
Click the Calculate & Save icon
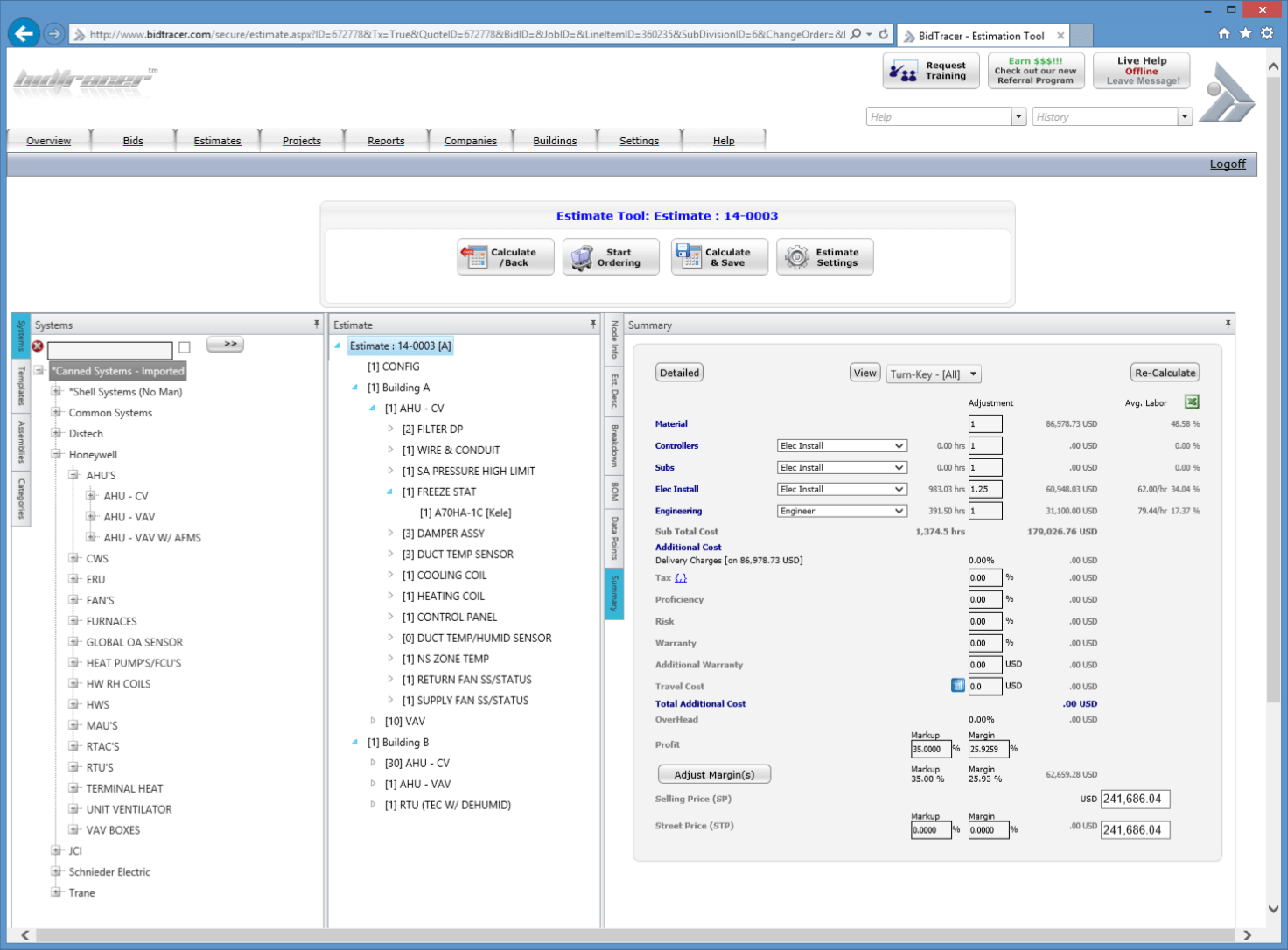689,256
